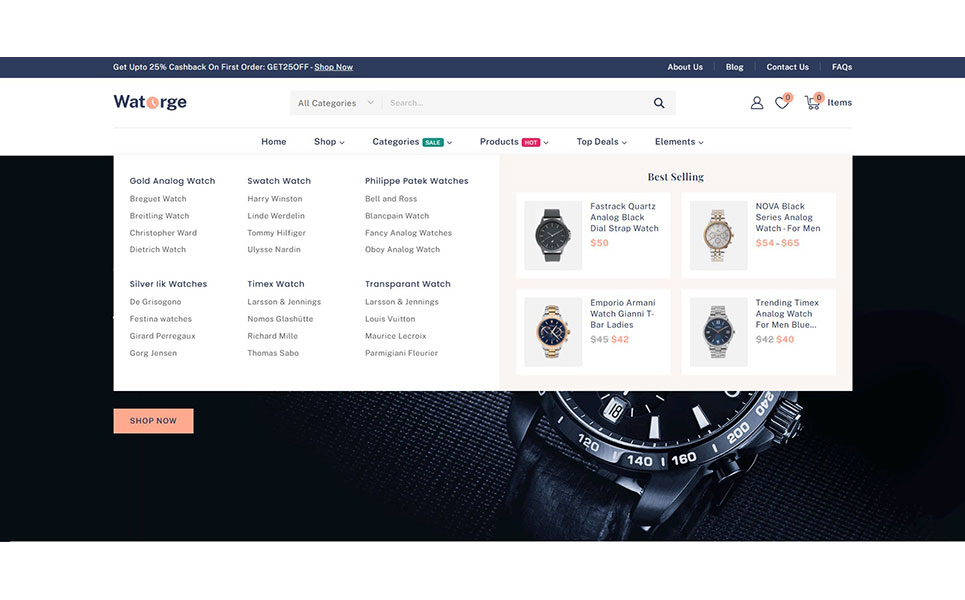Expand the All Categories dropdown

pyautogui.click(x=336, y=103)
